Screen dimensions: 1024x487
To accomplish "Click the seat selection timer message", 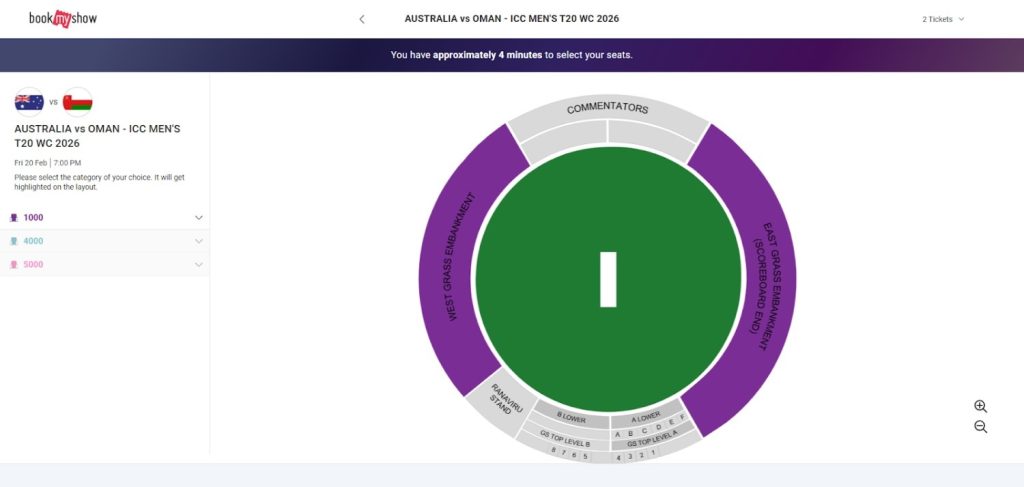I will 511,55.
